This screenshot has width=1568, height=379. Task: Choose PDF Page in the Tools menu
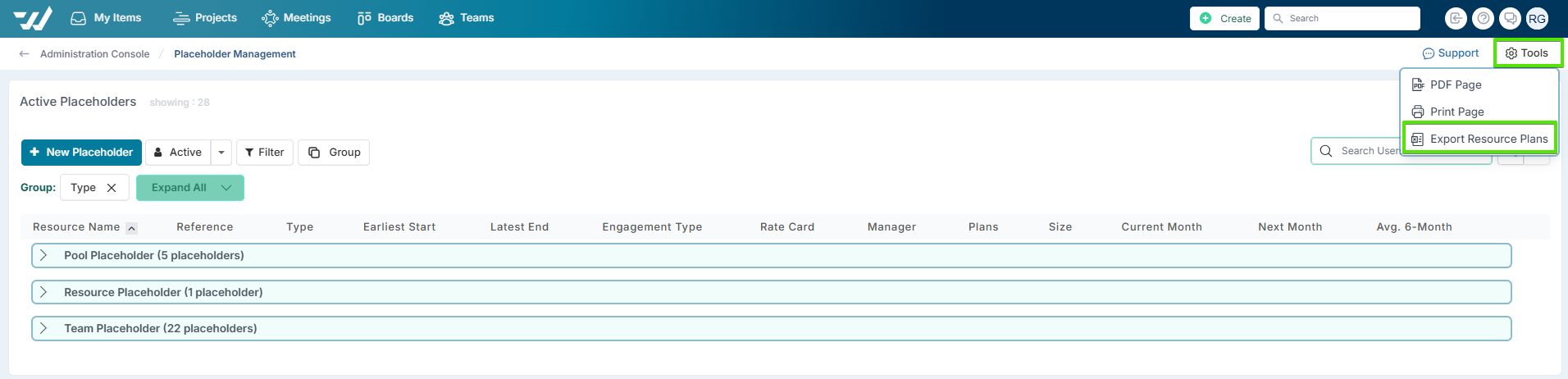1455,85
